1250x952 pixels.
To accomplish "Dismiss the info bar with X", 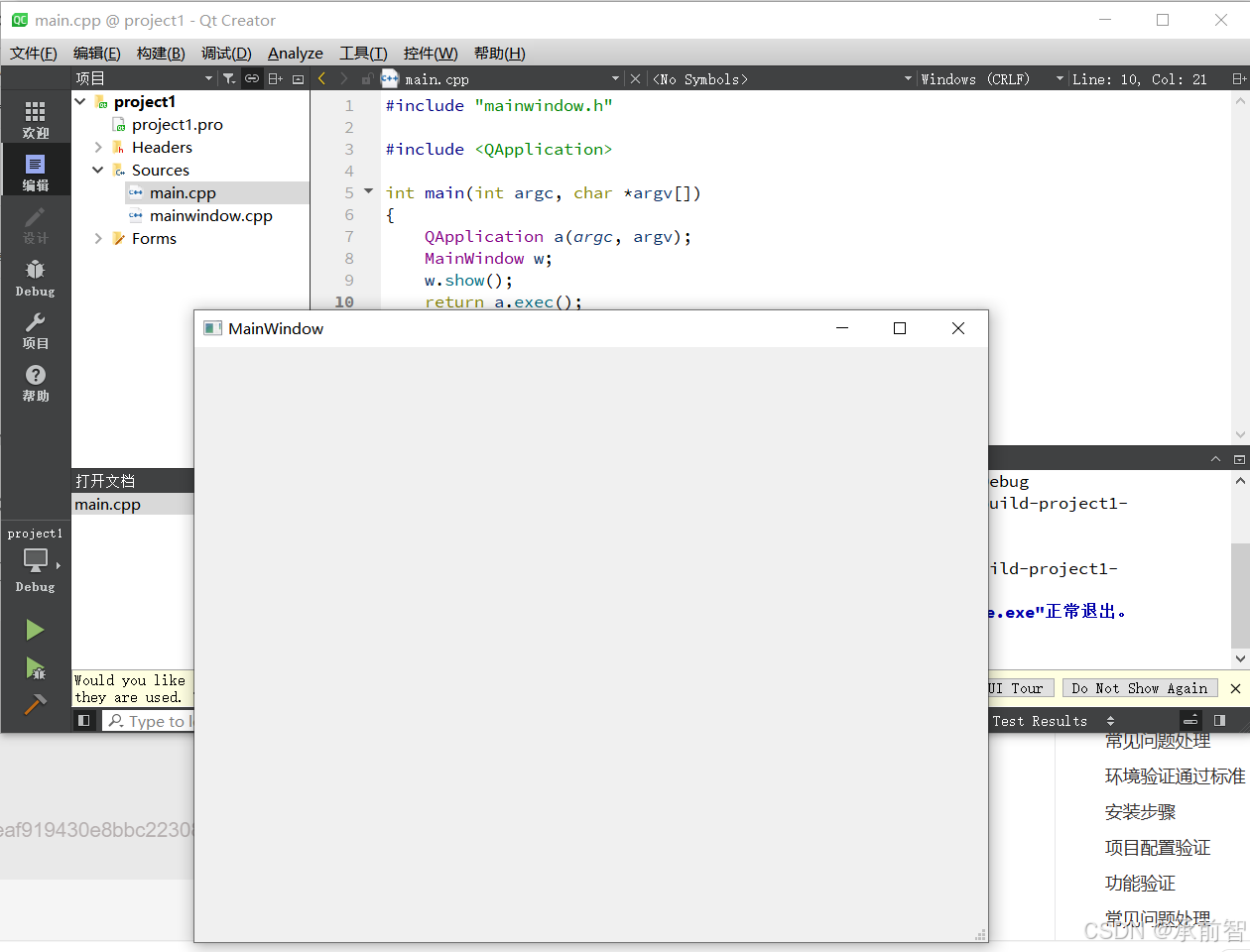I will tap(1235, 688).
